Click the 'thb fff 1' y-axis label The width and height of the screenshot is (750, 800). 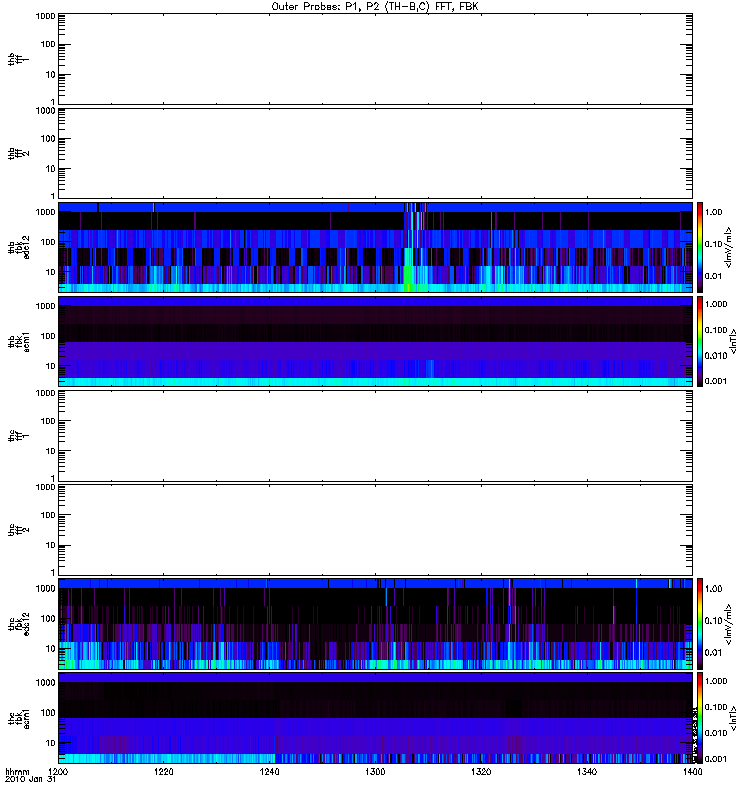click(19, 59)
